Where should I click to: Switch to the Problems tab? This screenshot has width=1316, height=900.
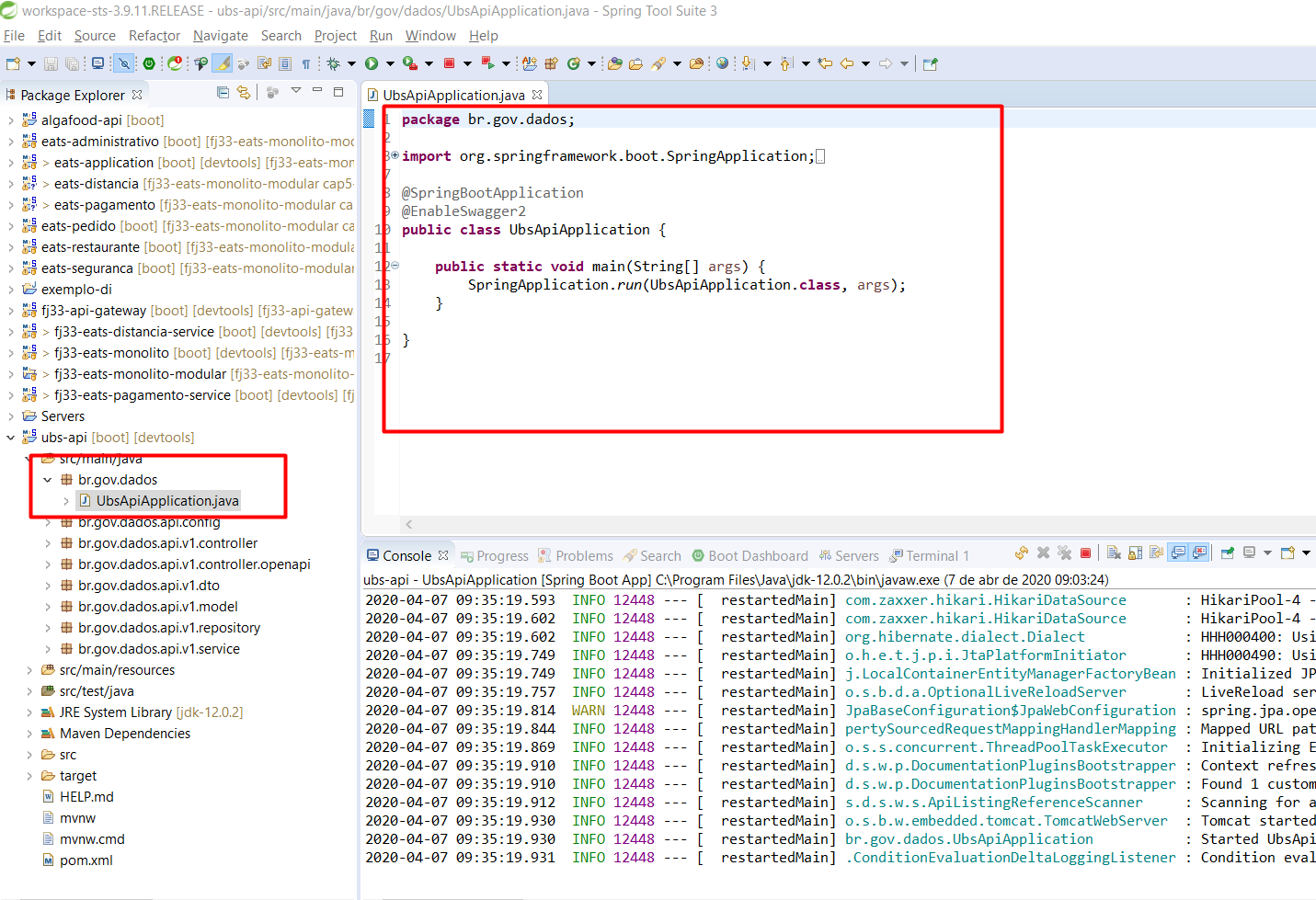pyautogui.click(x=575, y=555)
